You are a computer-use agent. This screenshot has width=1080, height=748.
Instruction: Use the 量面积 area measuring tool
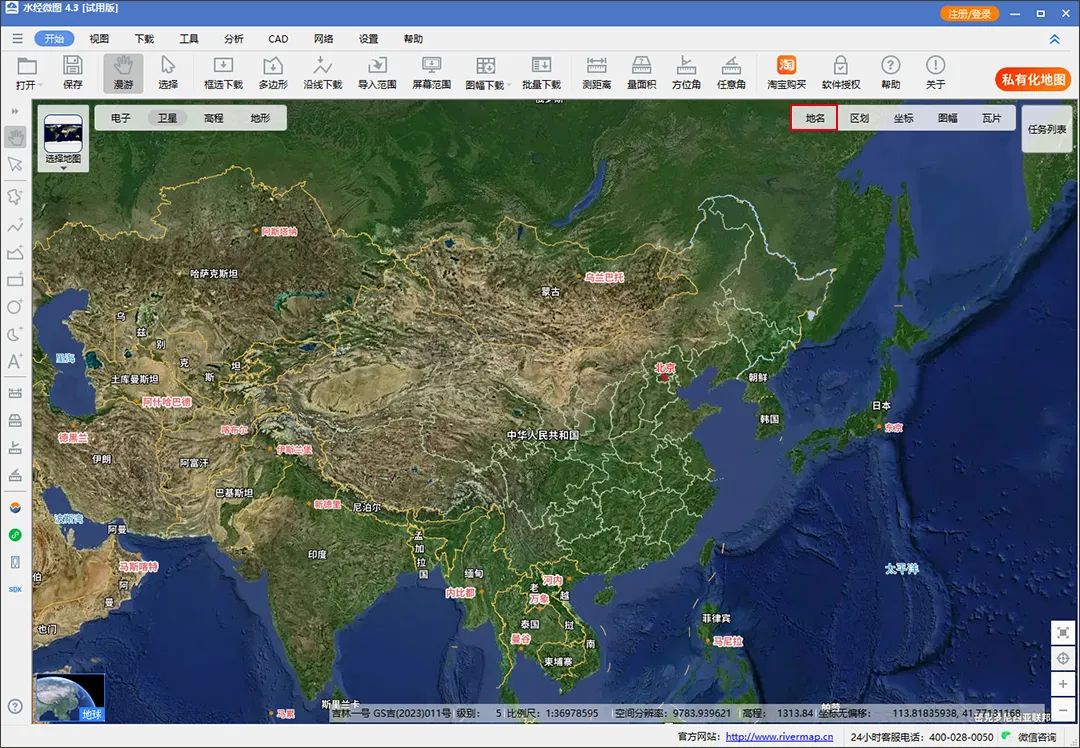coord(641,72)
